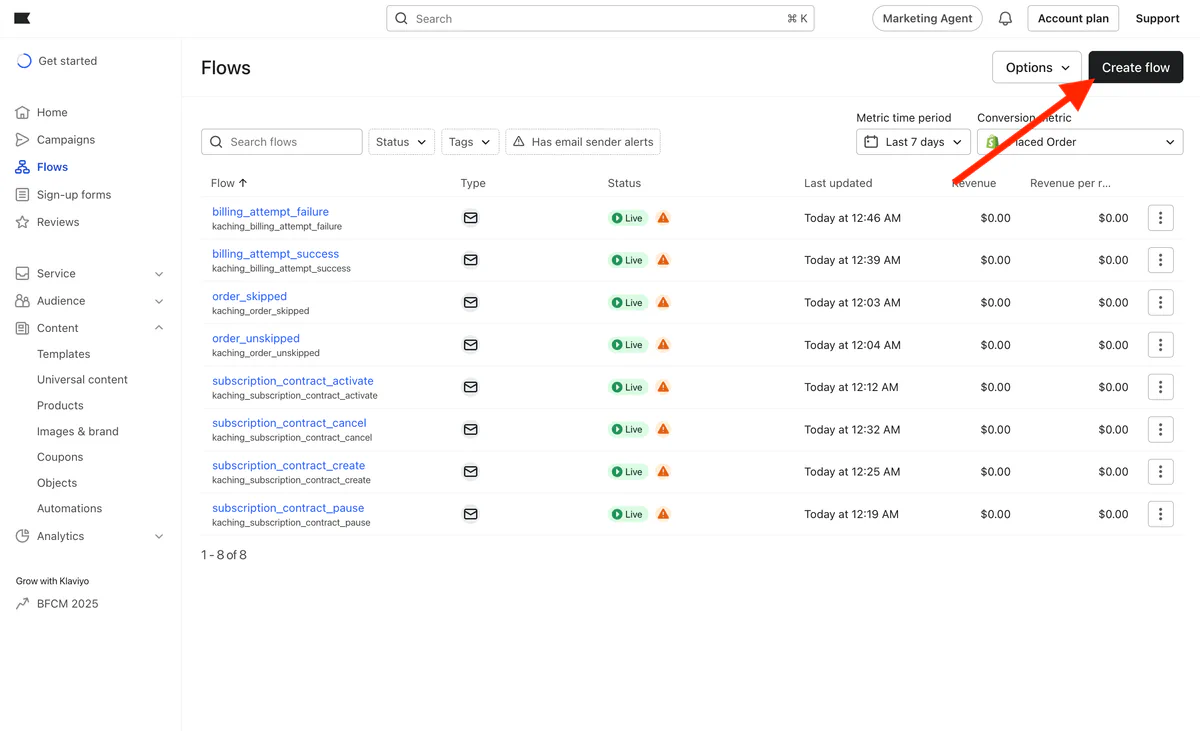The width and height of the screenshot is (1200, 731).
Task: Click warning alert icon for subscription_contract_cancel
Action: click(663, 429)
